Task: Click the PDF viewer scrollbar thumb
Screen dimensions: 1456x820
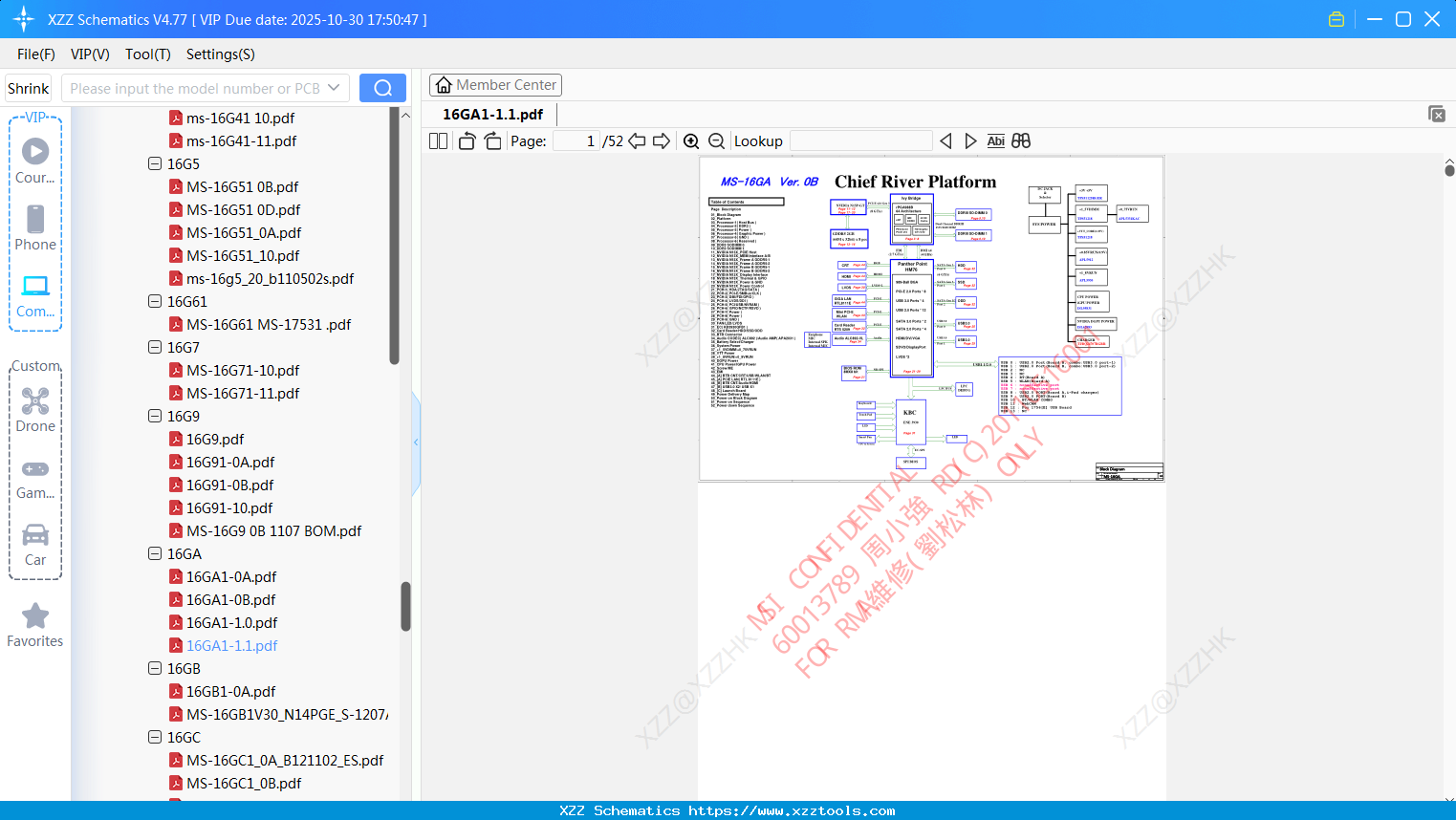Action: pyautogui.click(x=1449, y=170)
